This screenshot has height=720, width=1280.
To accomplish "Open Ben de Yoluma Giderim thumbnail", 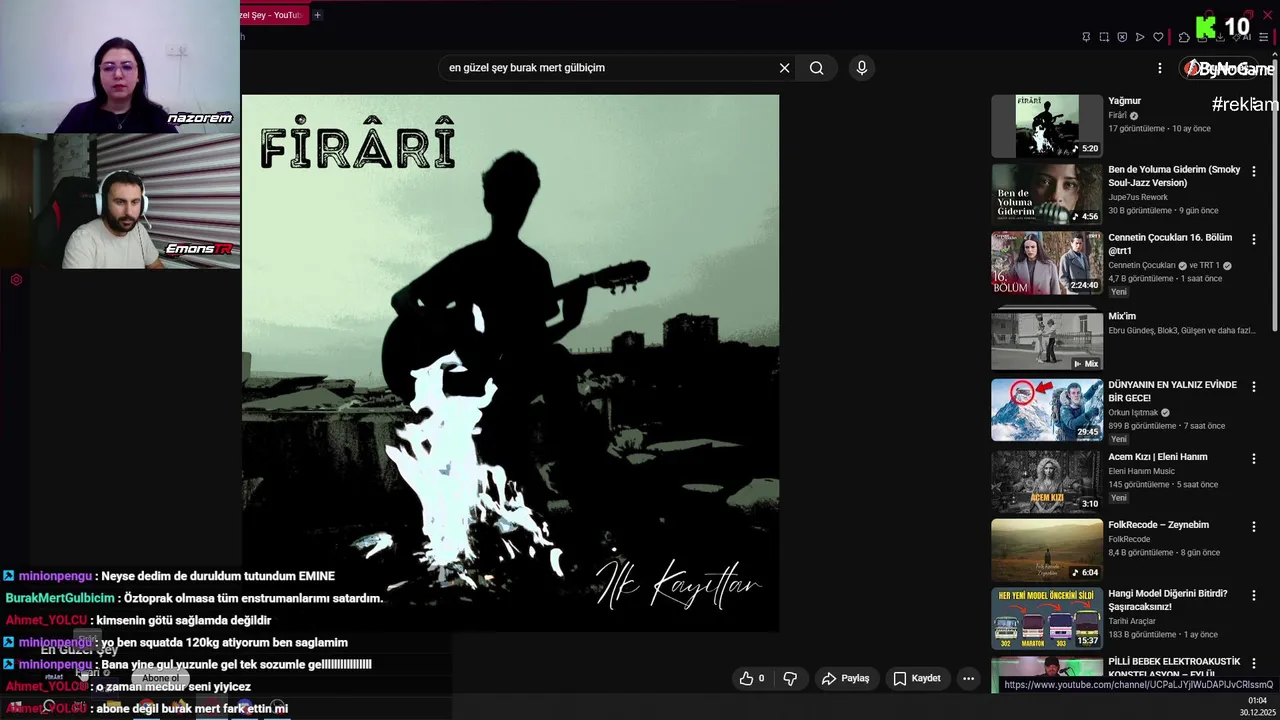I will (1047, 194).
